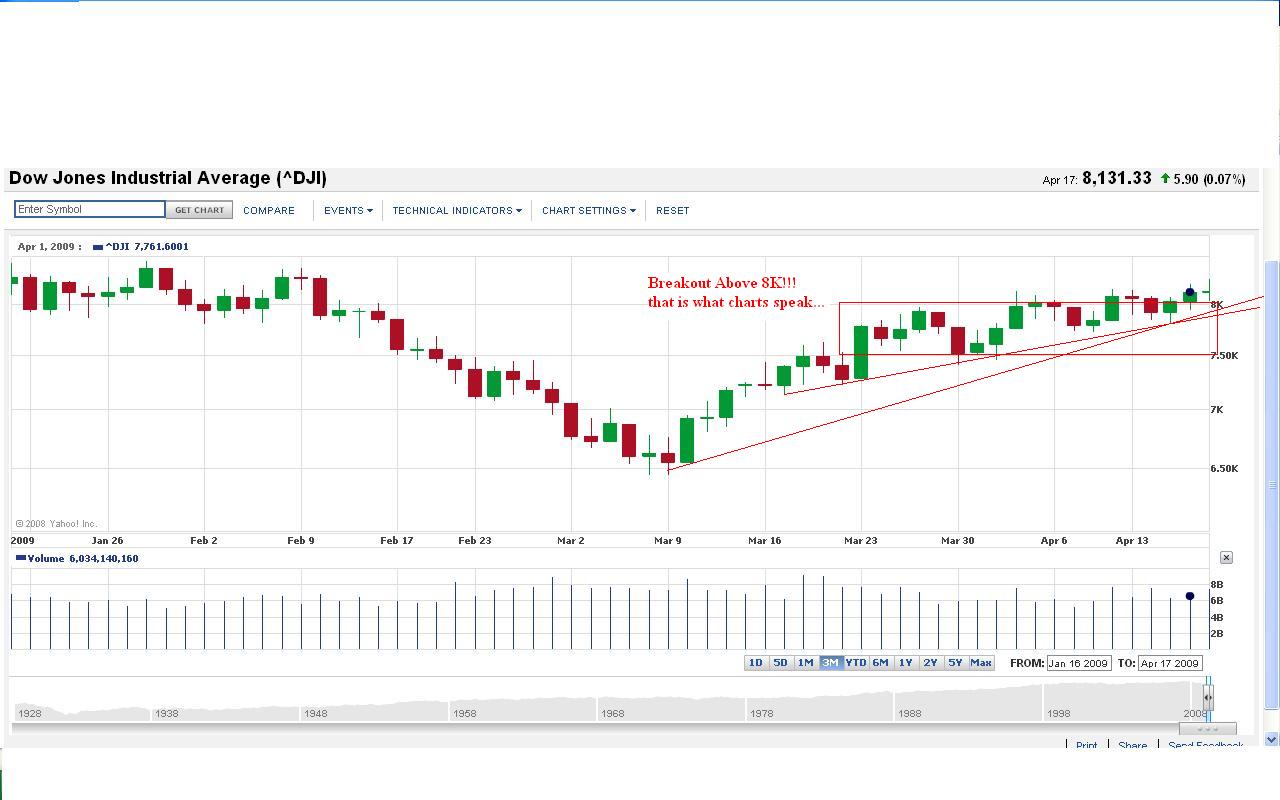Image resolution: width=1280 pixels, height=800 pixels.
Task: Click the Dow Jones Industrial Average title
Action: coord(168,178)
